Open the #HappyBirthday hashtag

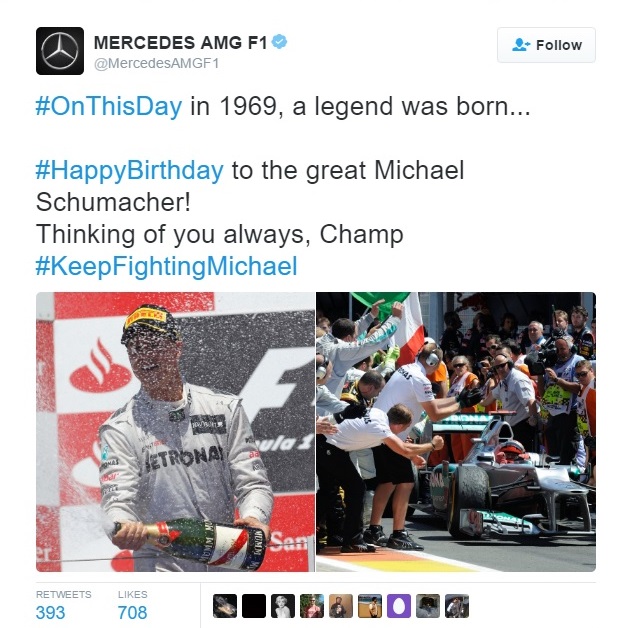129,171
